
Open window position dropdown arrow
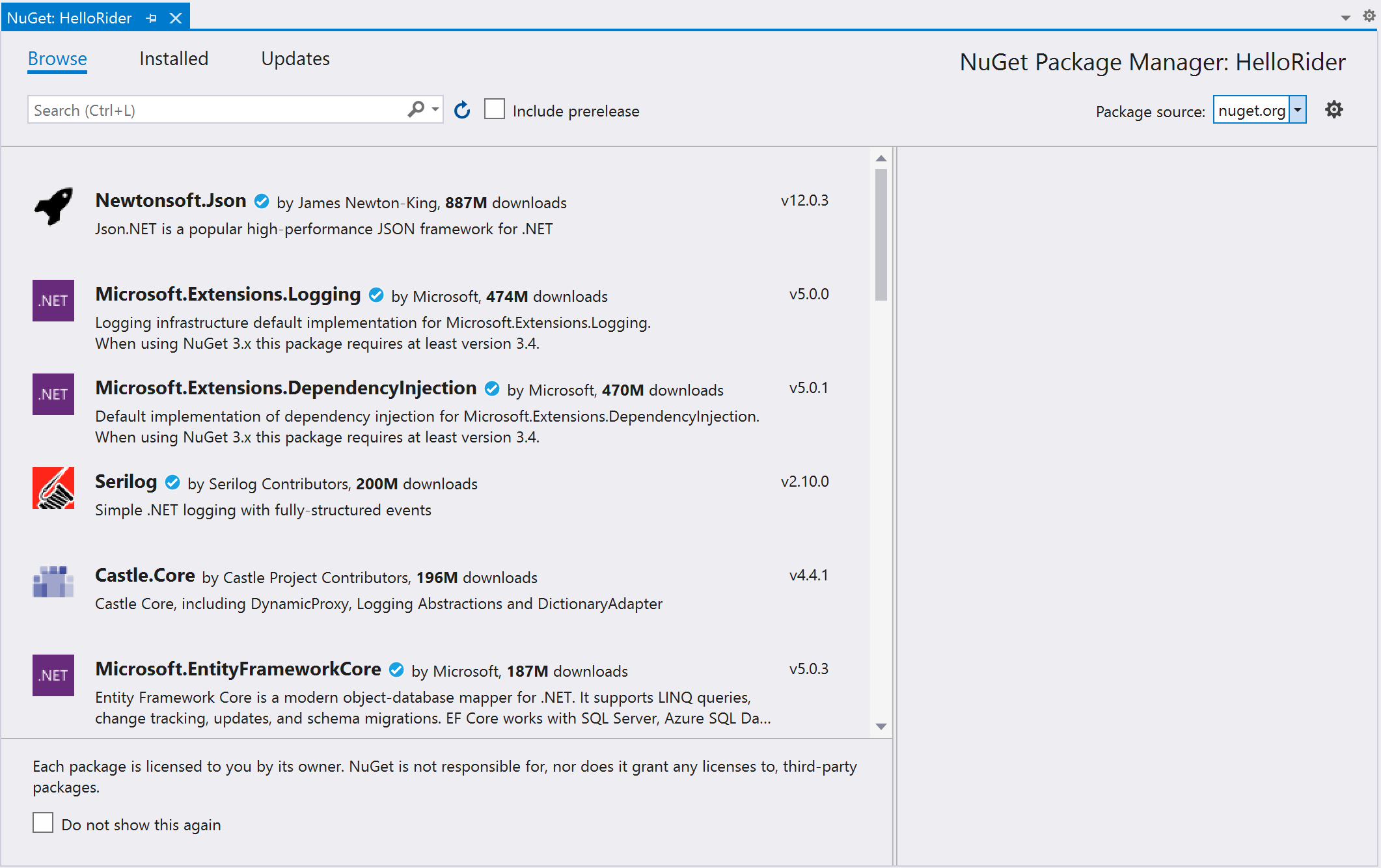[x=1345, y=18]
